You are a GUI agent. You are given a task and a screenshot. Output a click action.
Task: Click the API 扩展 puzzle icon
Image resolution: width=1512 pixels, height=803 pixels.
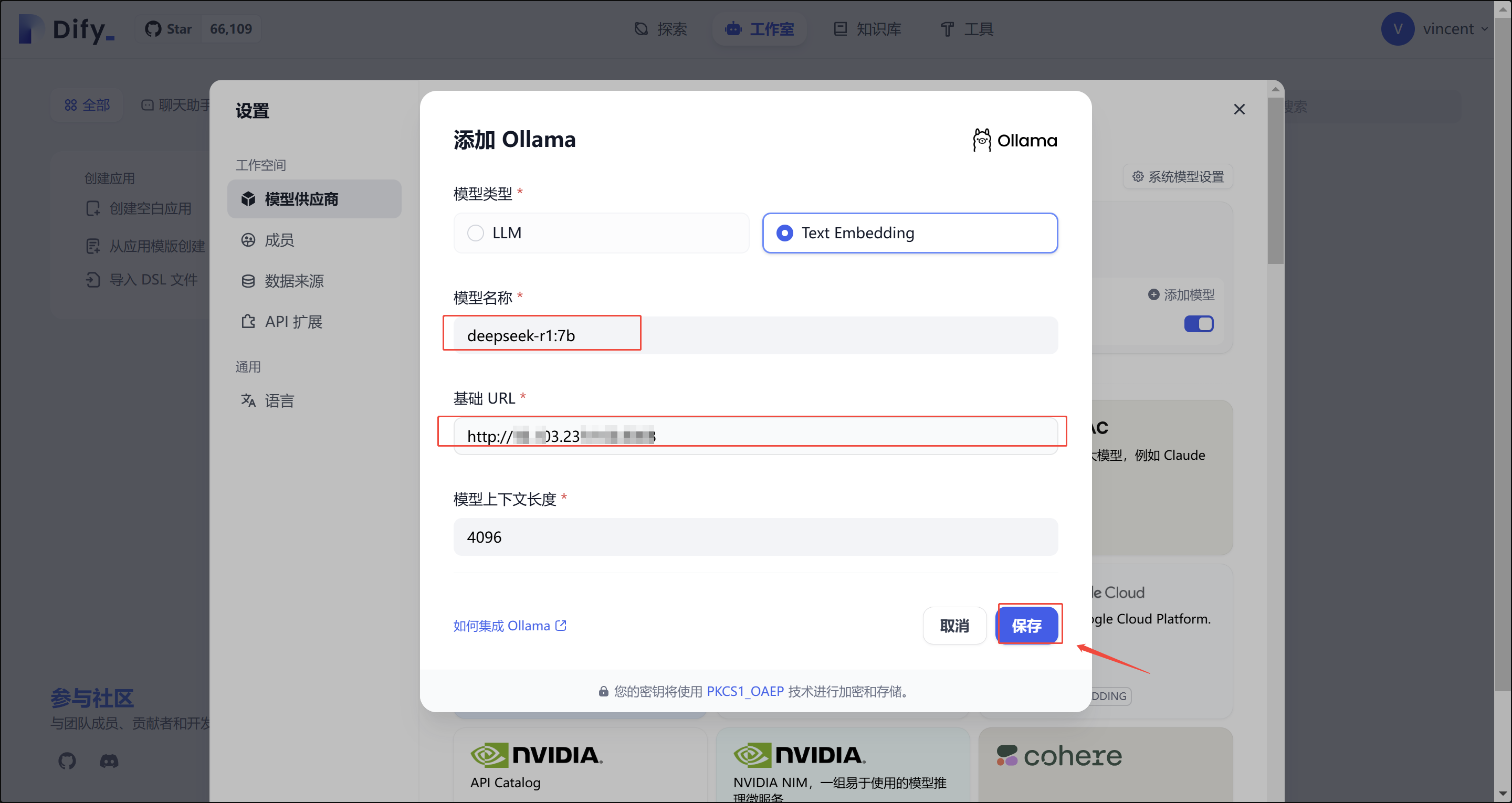pyautogui.click(x=248, y=322)
